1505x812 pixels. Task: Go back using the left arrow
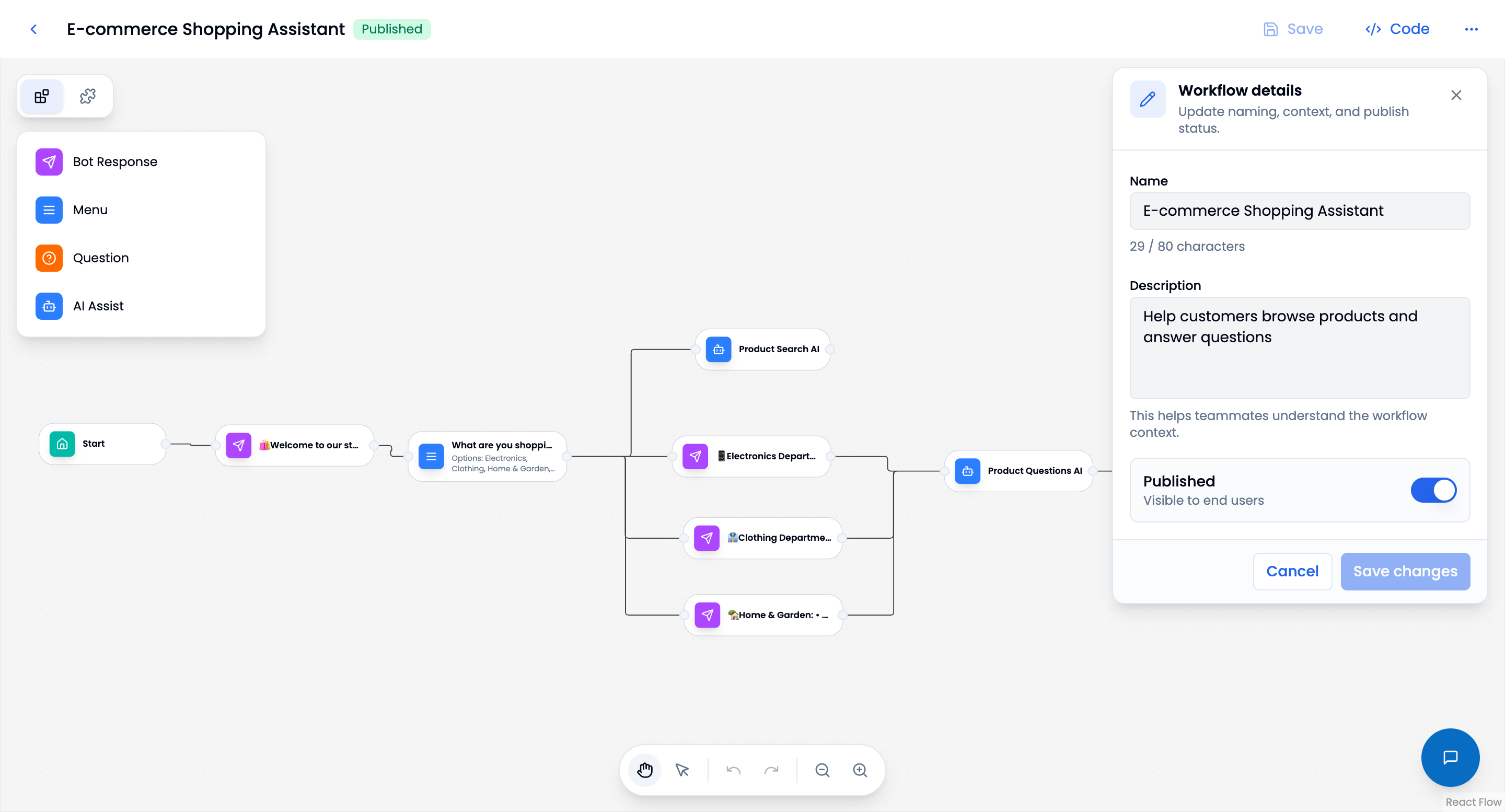(34, 29)
